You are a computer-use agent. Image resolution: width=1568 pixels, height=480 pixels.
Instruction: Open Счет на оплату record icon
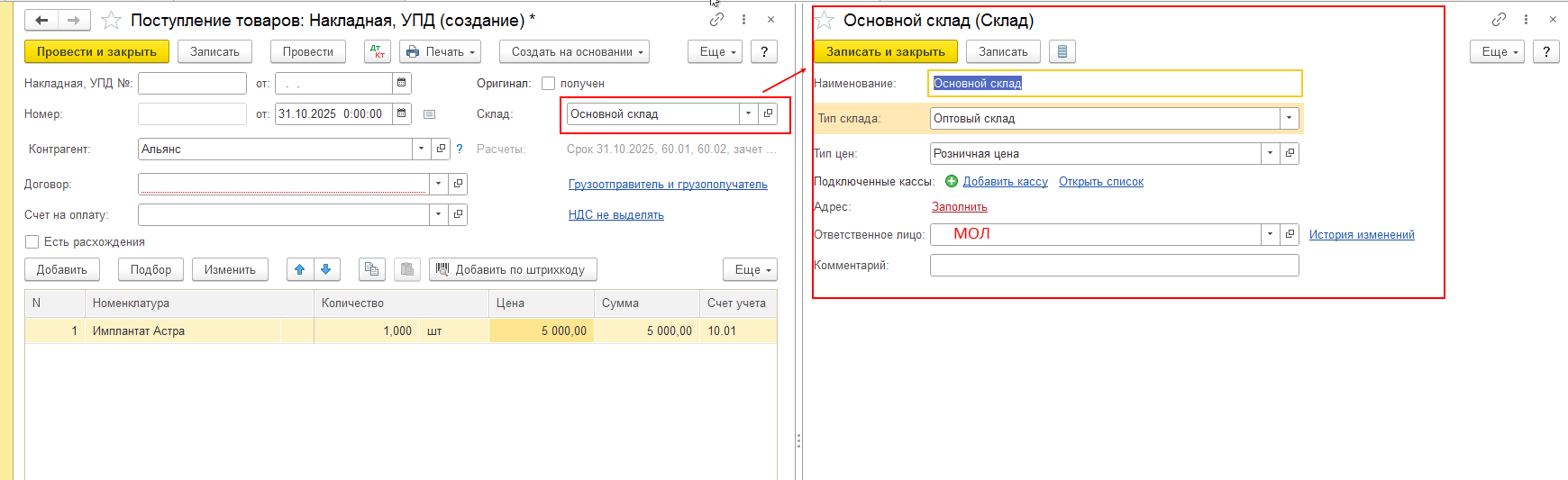click(x=458, y=214)
